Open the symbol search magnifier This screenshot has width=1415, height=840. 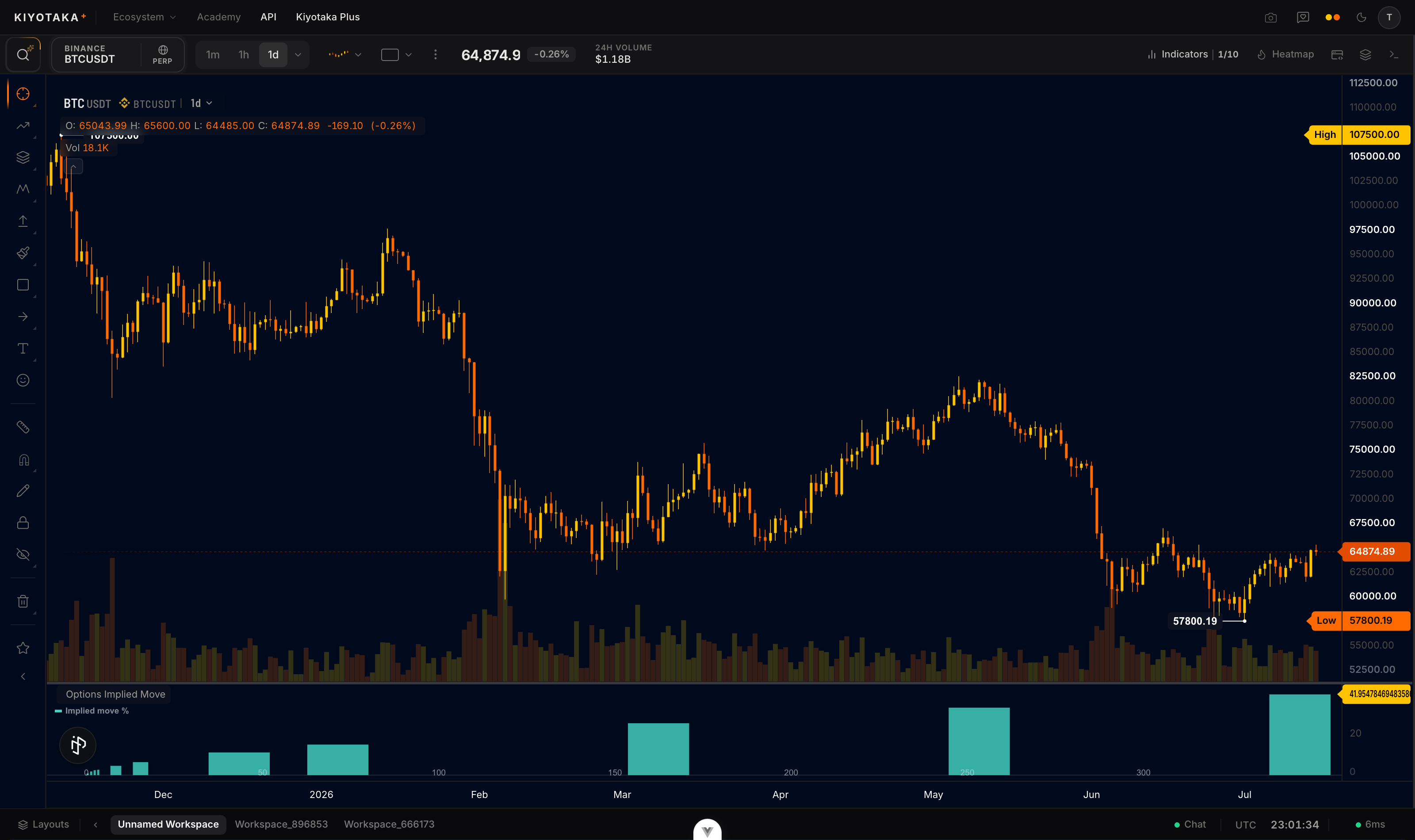pos(23,54)
